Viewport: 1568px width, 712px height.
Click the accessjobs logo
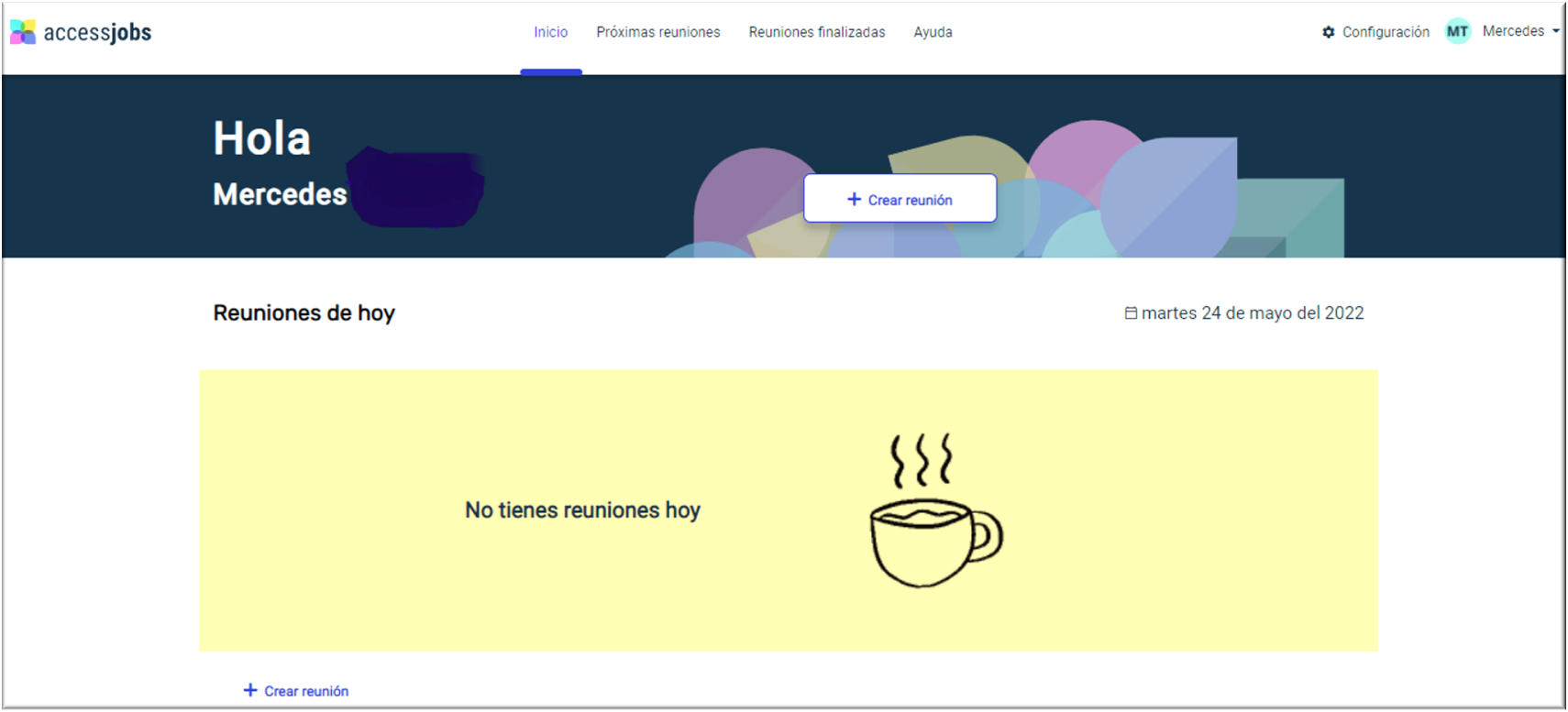pyautogui.click(x=81, y=32)
